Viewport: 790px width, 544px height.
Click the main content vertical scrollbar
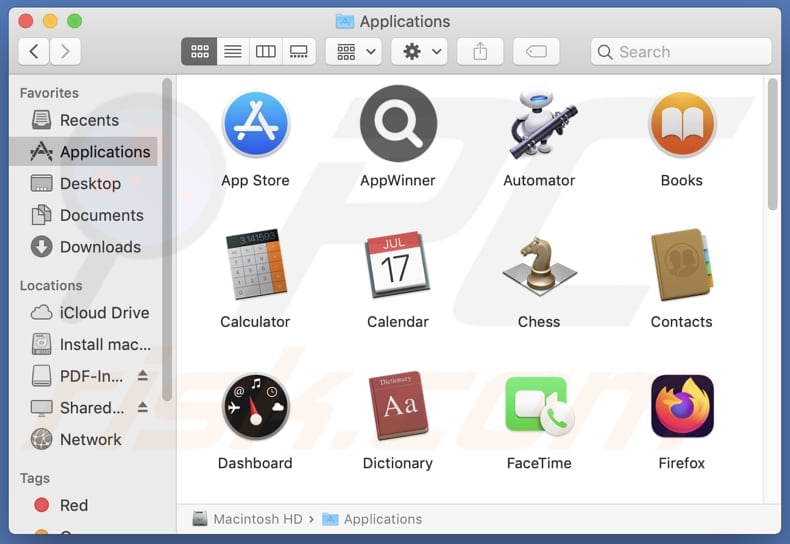click(x=772, y=145)
